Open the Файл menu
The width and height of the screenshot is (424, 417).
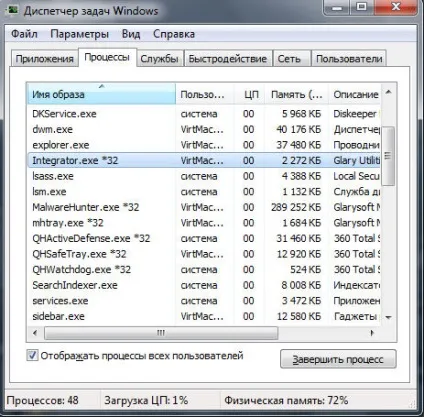coord(24,34)
